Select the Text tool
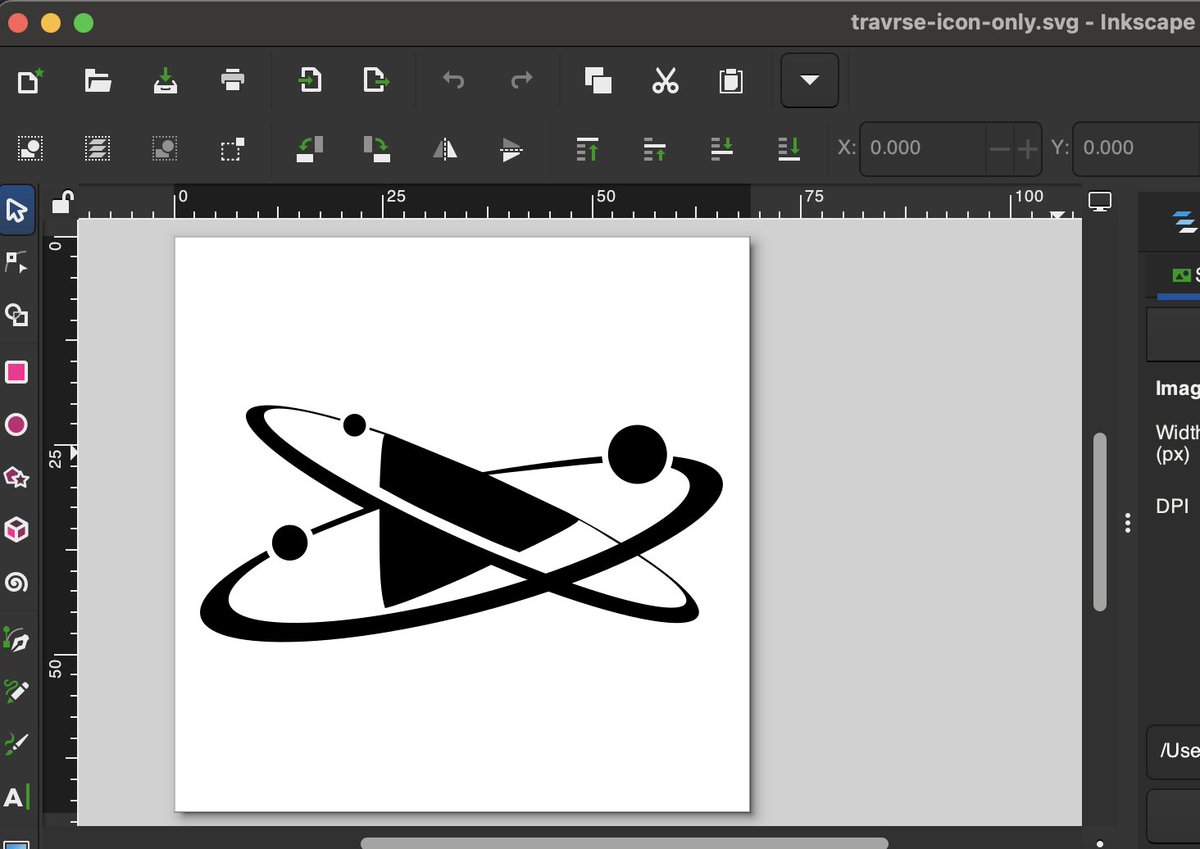 (16, 797)
